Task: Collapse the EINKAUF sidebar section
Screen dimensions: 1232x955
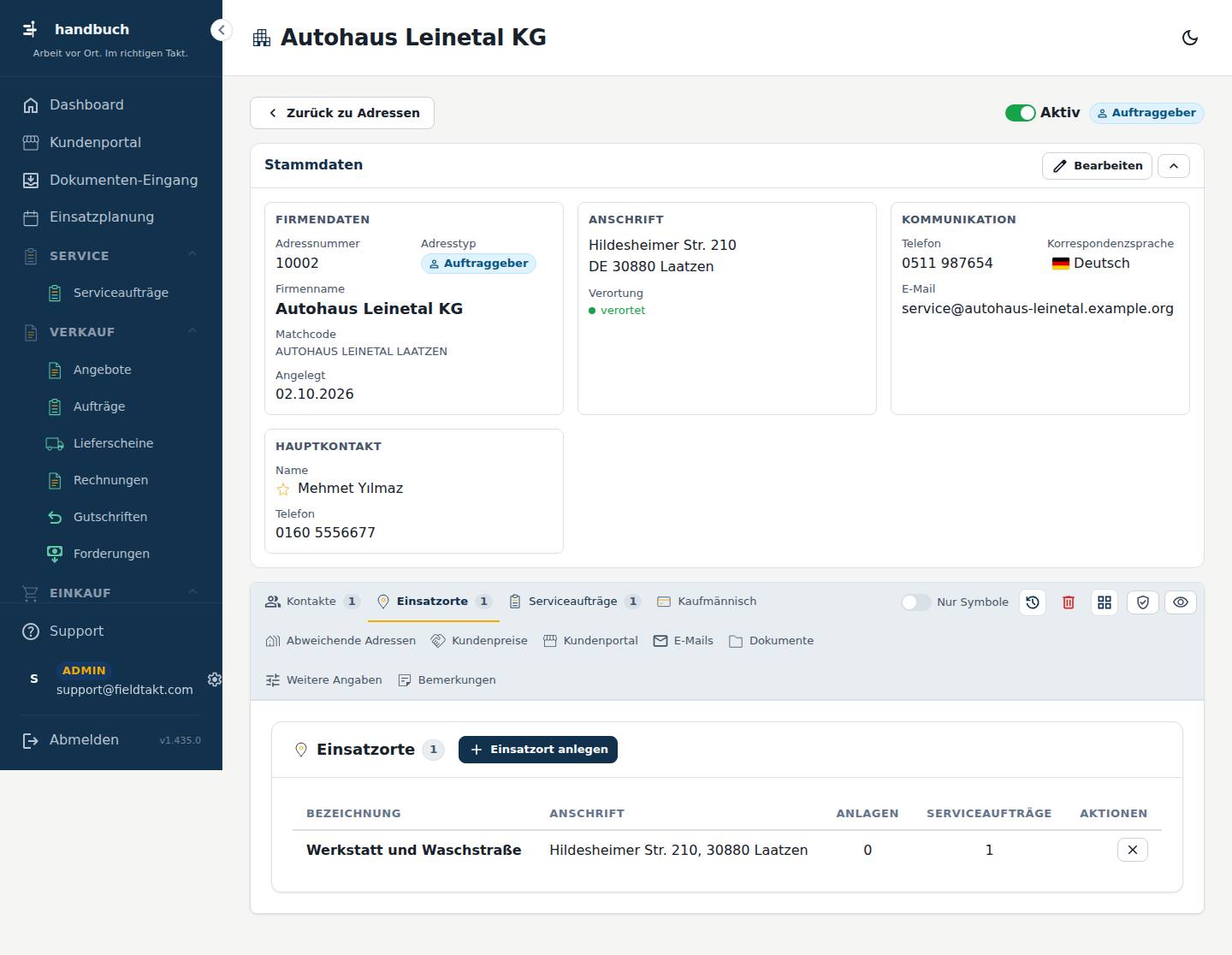Action: point(111,593)
